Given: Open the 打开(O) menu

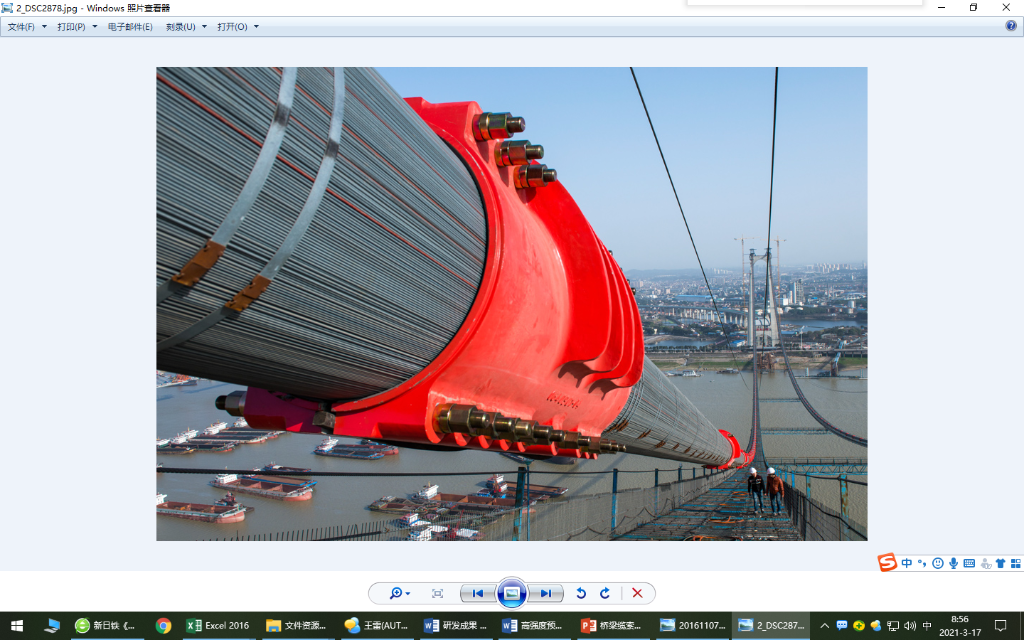Looking at the screenshot, I should 237,27.
